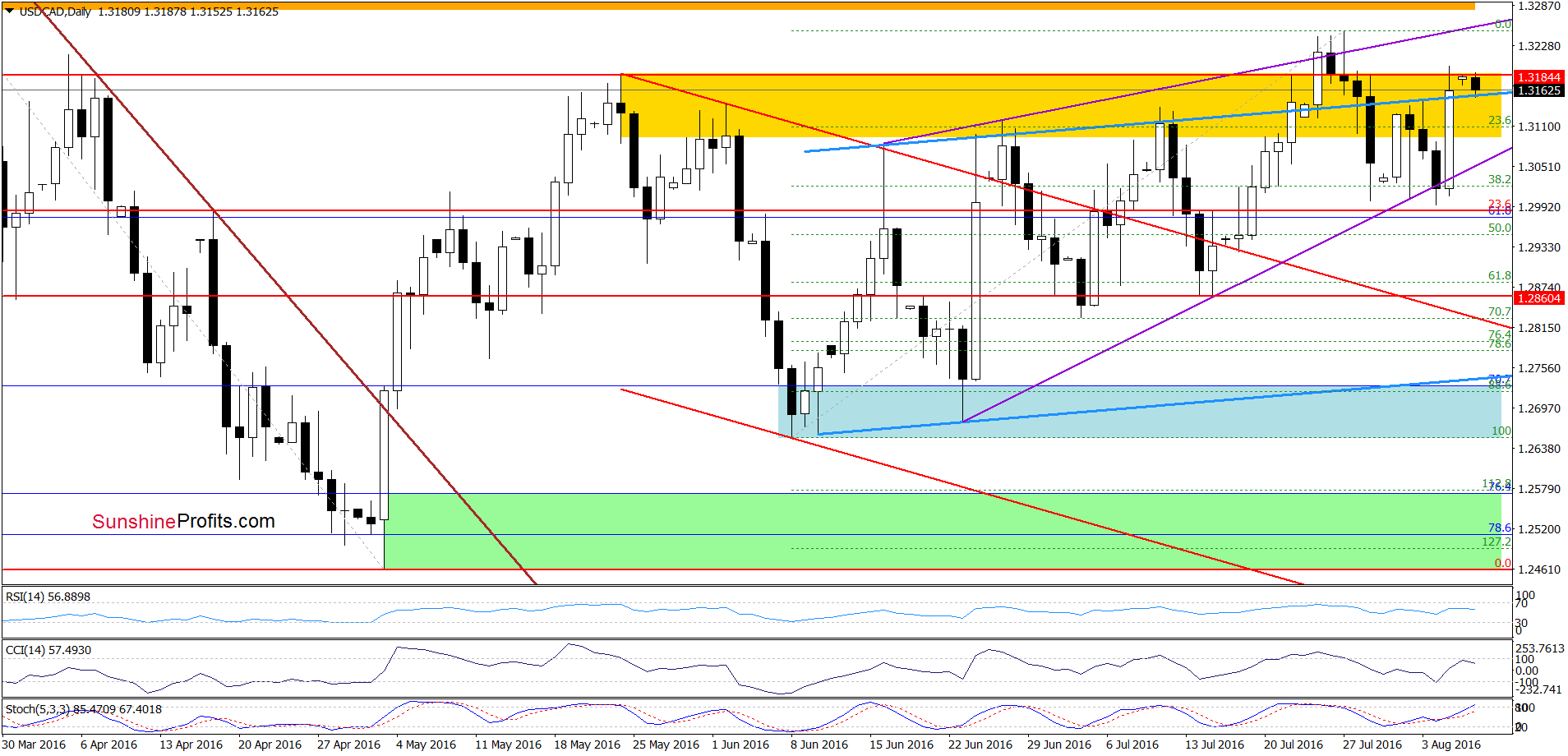Select the red 1.28604 price label
Screen dimensions: 1568x756
click(x=1539, y=298)
